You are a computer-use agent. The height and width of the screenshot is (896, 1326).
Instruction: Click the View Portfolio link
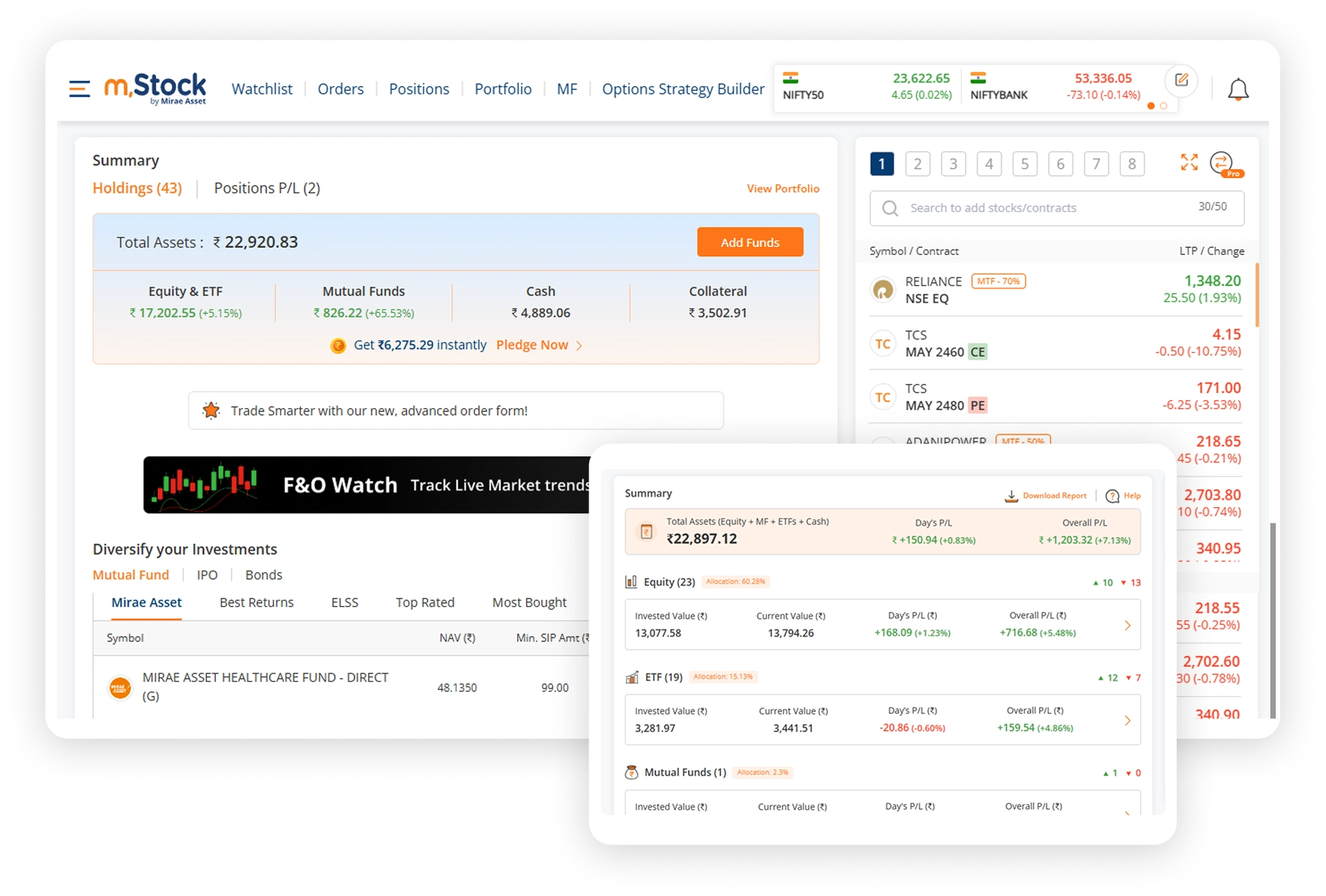(x=783, y=189)
